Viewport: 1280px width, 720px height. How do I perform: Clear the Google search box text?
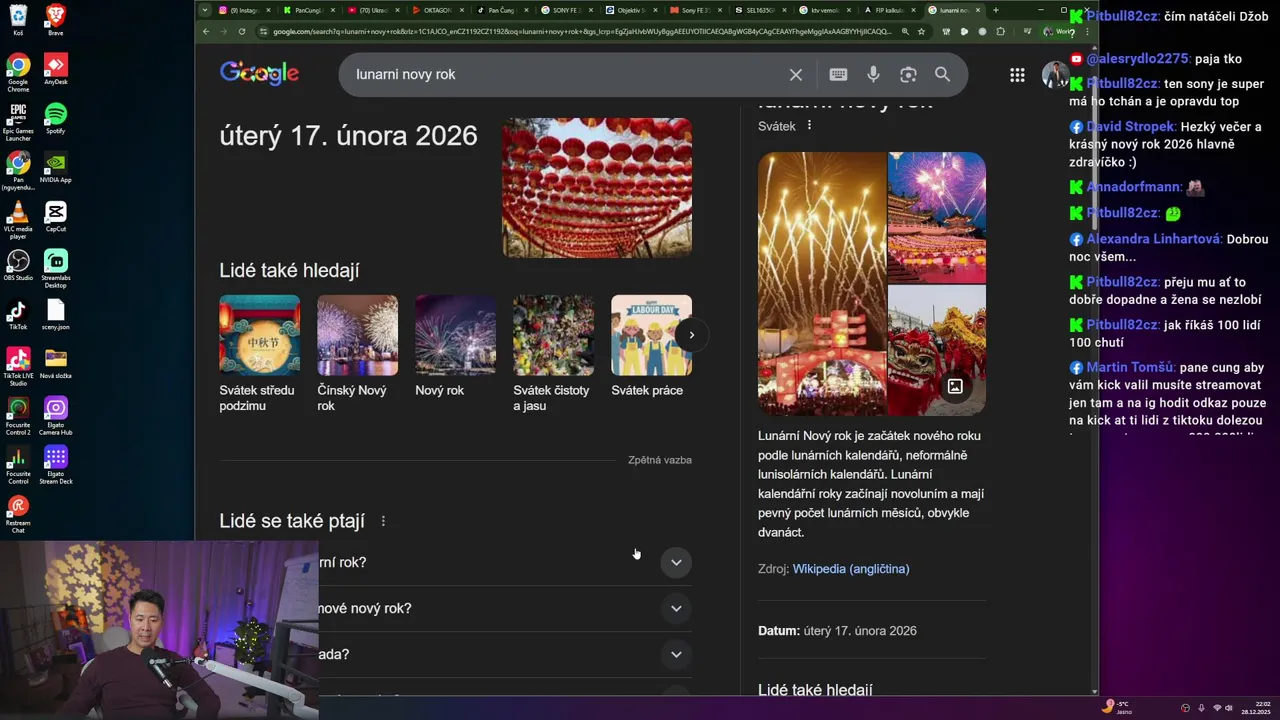(x=796, y=75)
